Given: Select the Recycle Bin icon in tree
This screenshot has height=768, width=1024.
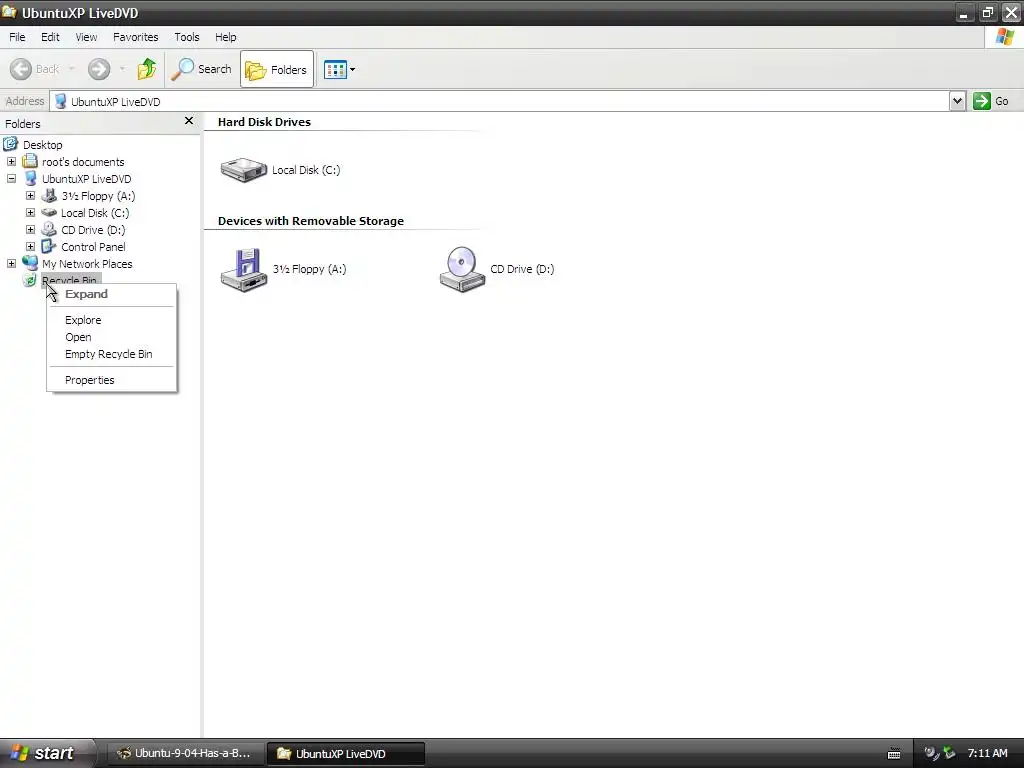Looking at the screenshot, I should (x=29, y=280).
